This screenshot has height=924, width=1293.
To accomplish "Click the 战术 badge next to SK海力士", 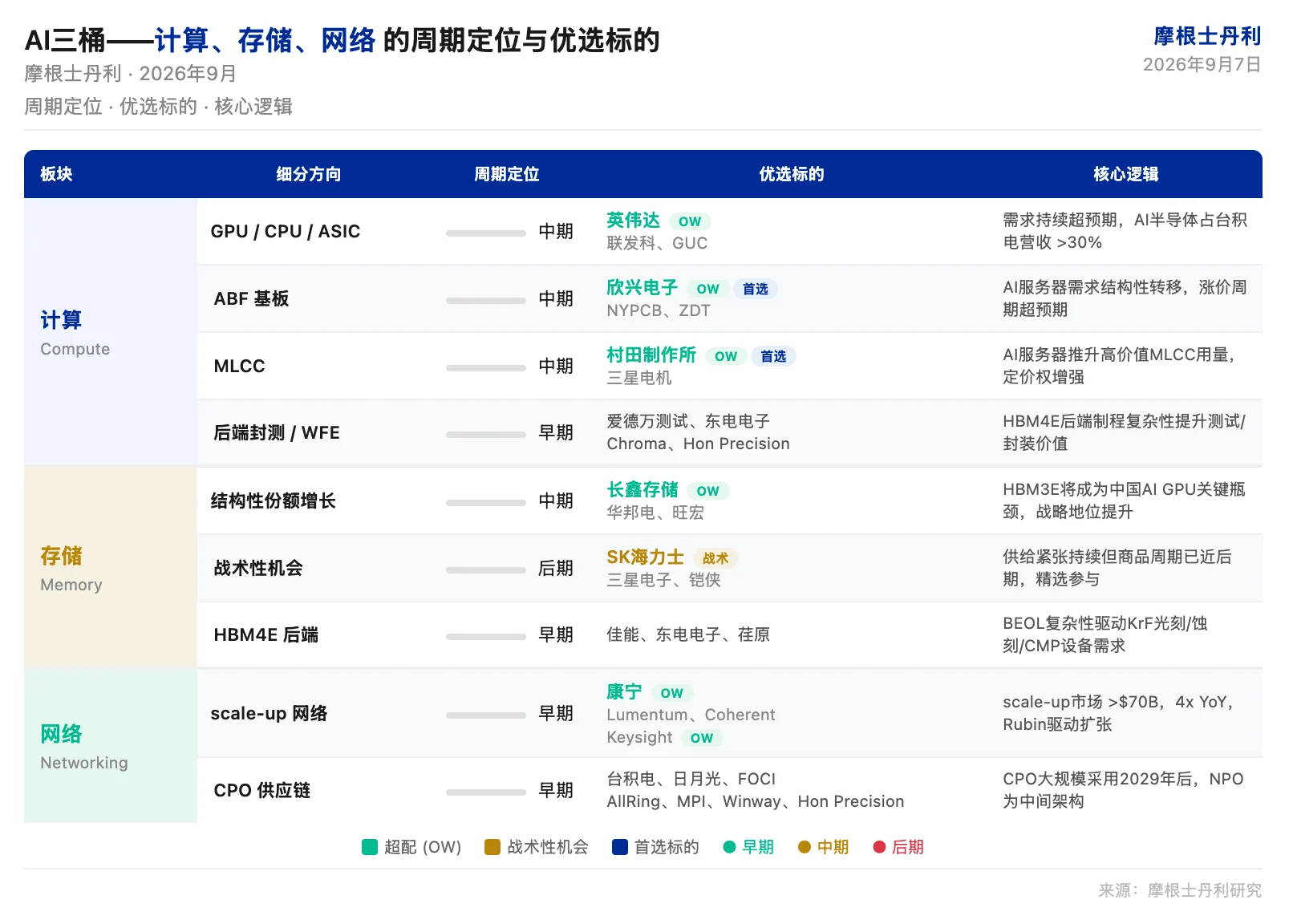I will tap(715, 558).
